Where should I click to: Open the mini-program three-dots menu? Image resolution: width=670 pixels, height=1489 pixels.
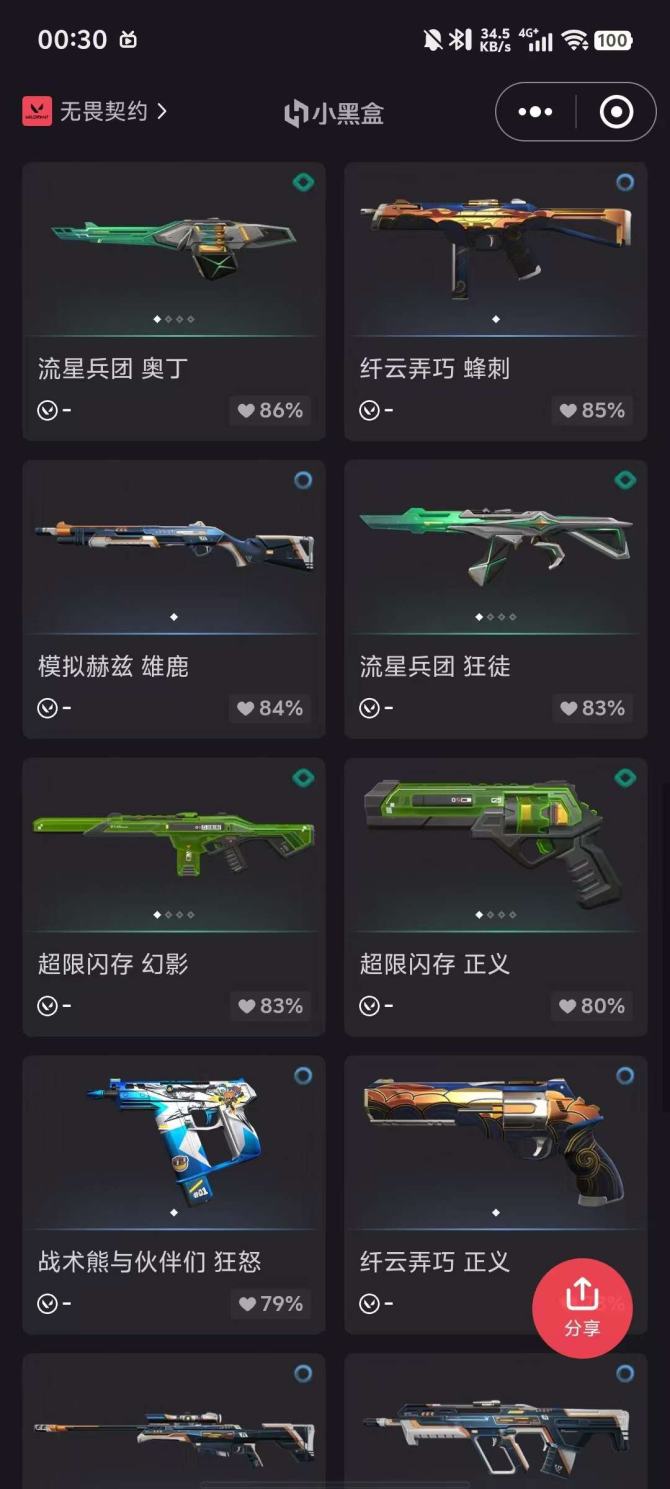(535, 112)
